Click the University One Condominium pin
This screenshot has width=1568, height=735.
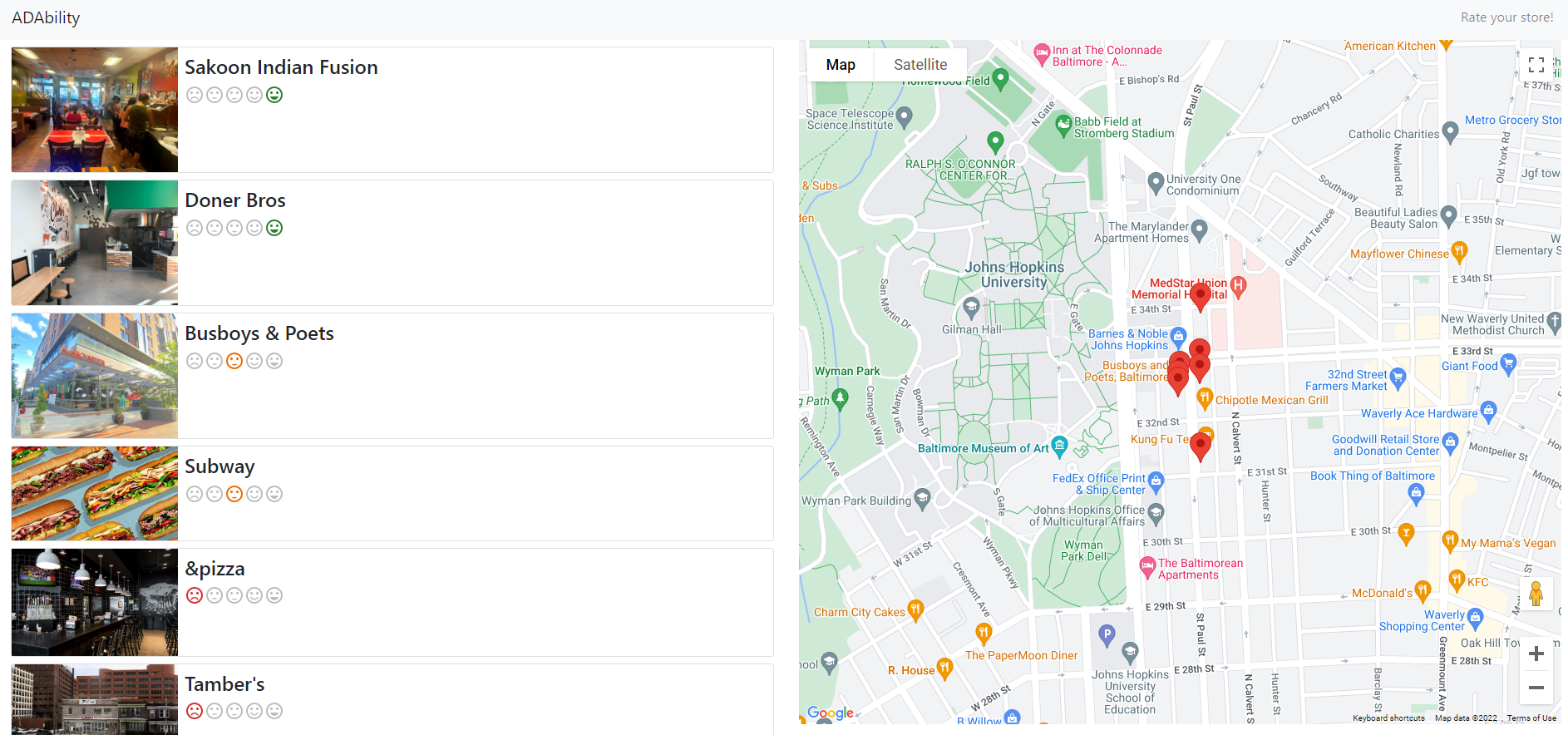coord(1156,183)
